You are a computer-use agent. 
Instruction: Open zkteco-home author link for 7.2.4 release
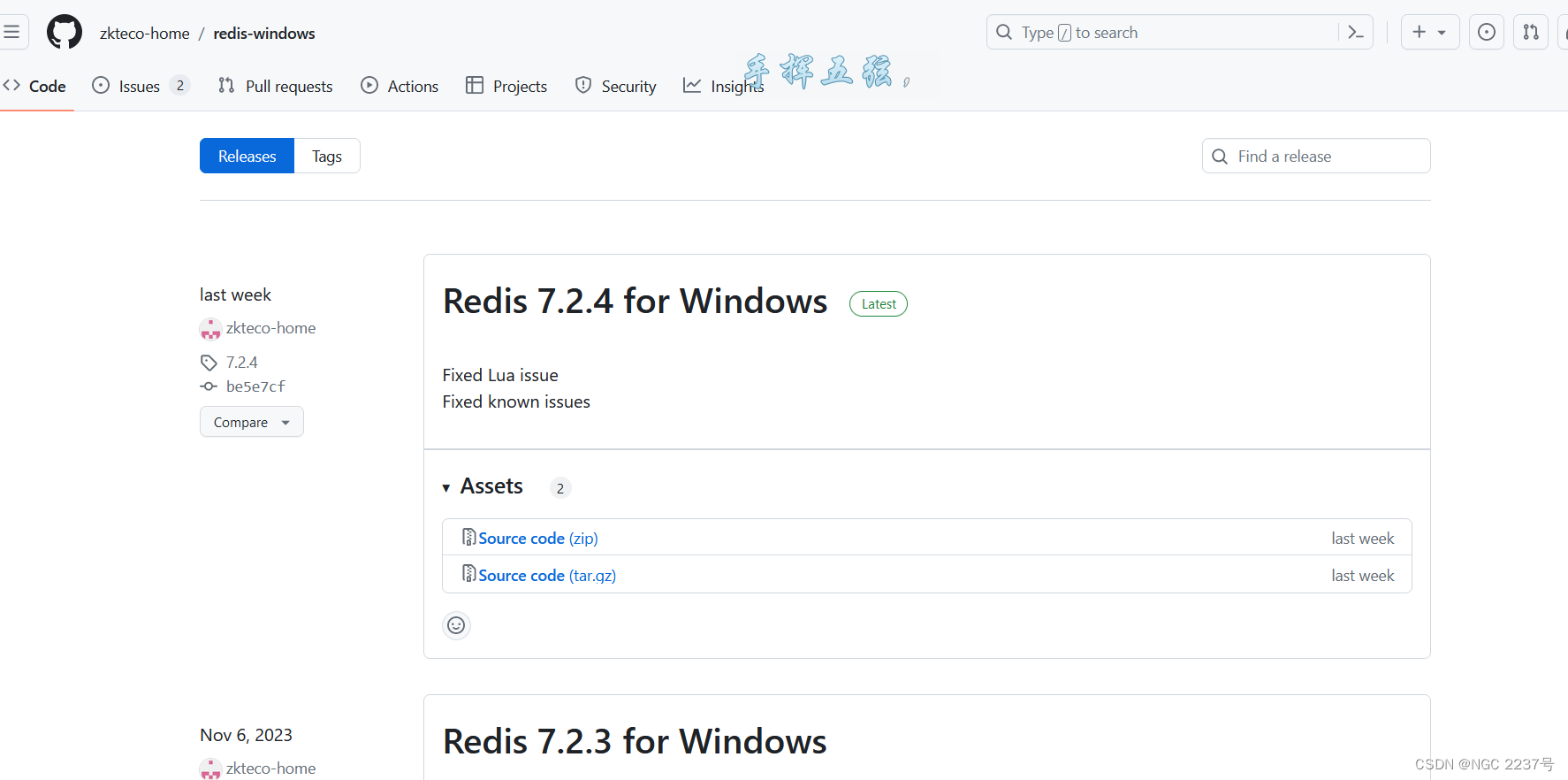click(x=270, y=328)
